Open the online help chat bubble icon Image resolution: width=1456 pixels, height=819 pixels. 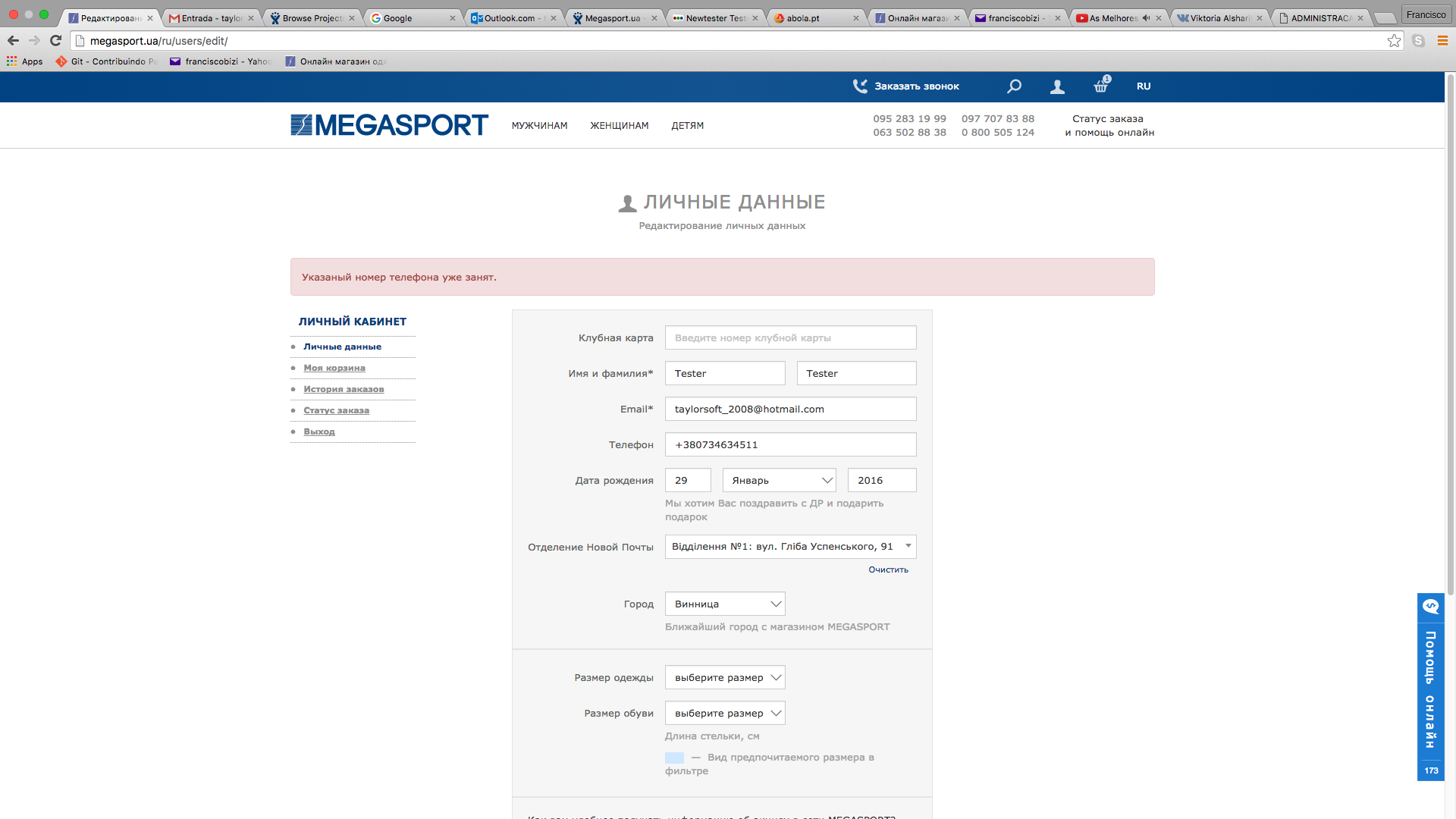pos(1430,607)
